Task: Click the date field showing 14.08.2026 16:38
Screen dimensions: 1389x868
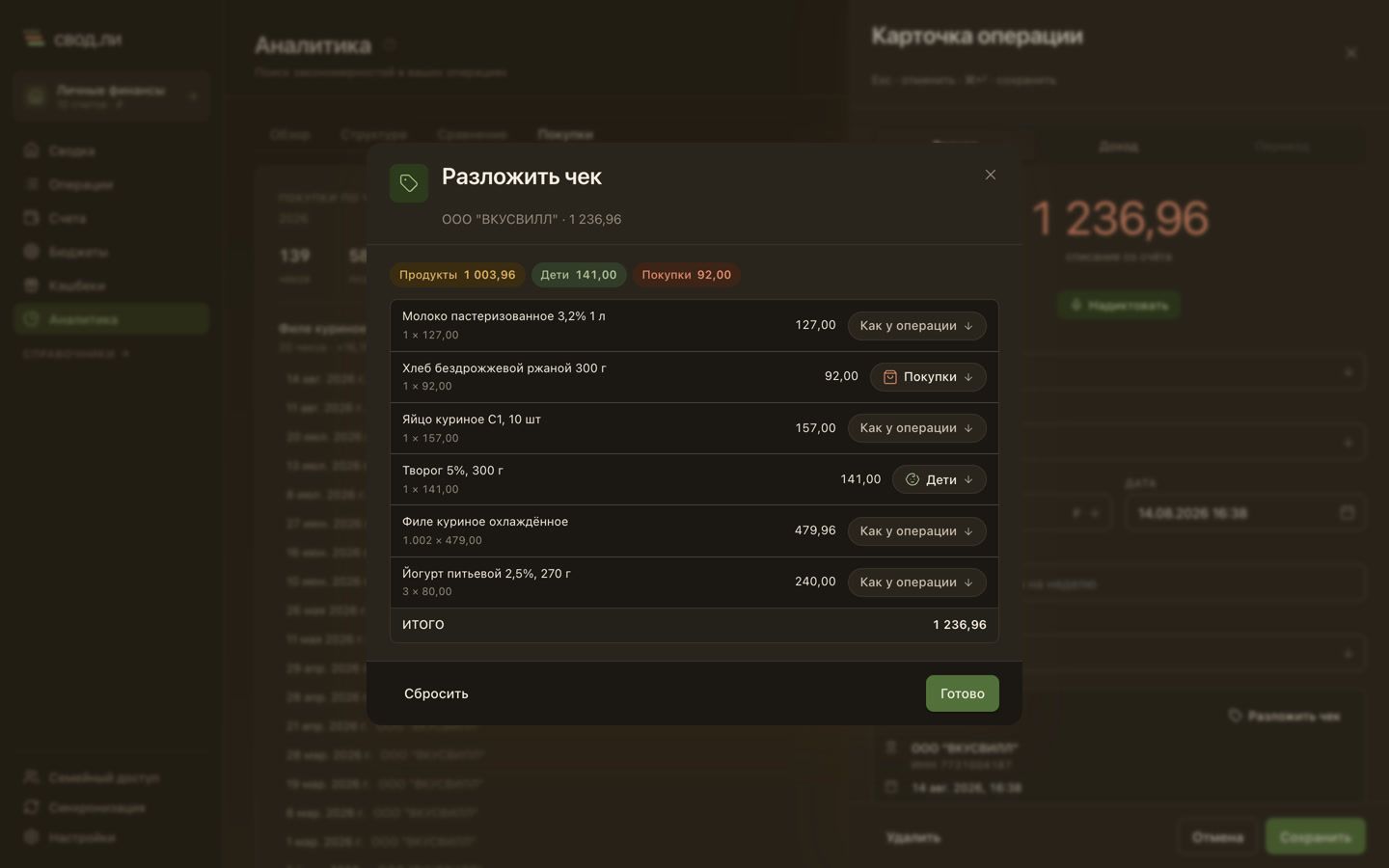Action: click(x=1245, y=512)
